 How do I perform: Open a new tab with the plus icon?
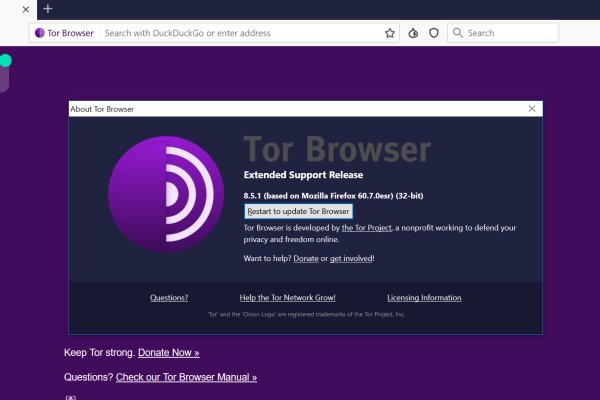point(48,9)
